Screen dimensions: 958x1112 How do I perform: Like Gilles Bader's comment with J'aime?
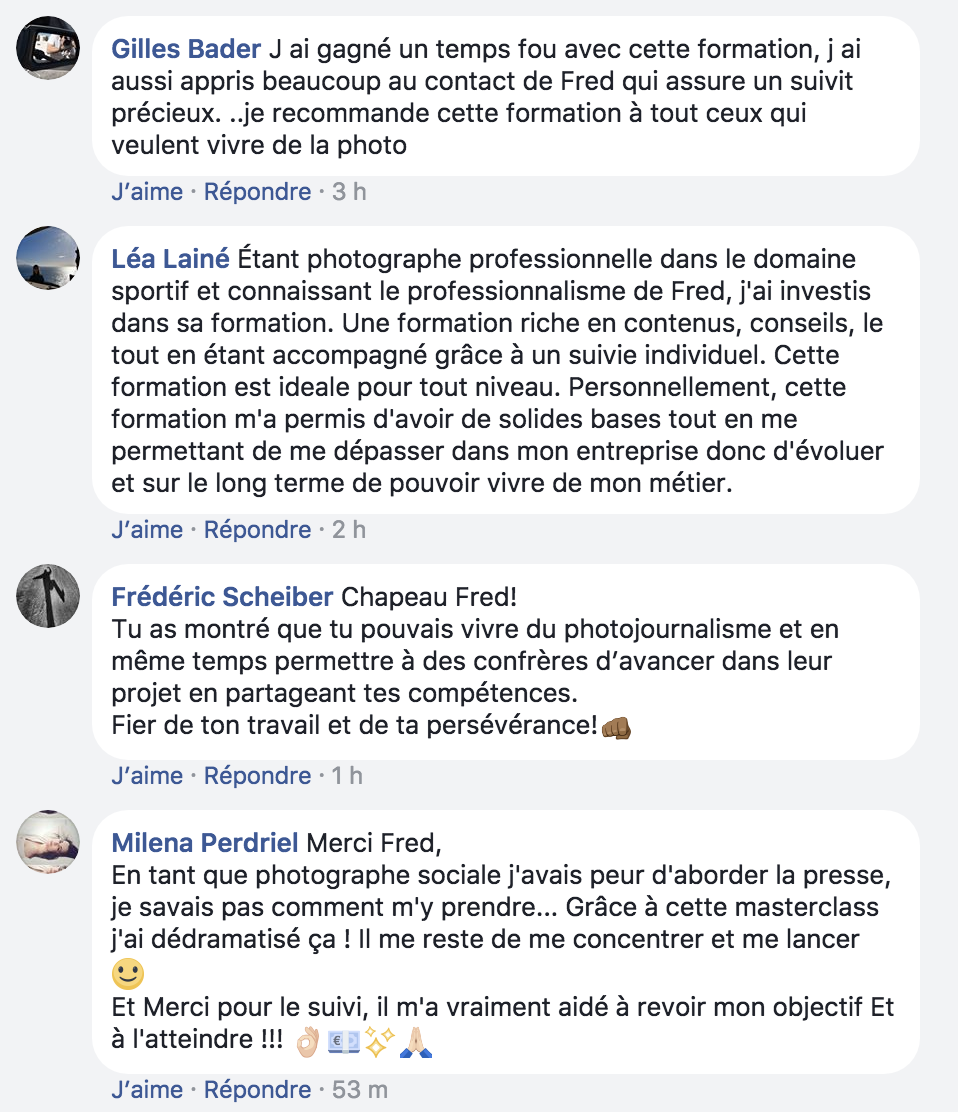click(147, 191)
